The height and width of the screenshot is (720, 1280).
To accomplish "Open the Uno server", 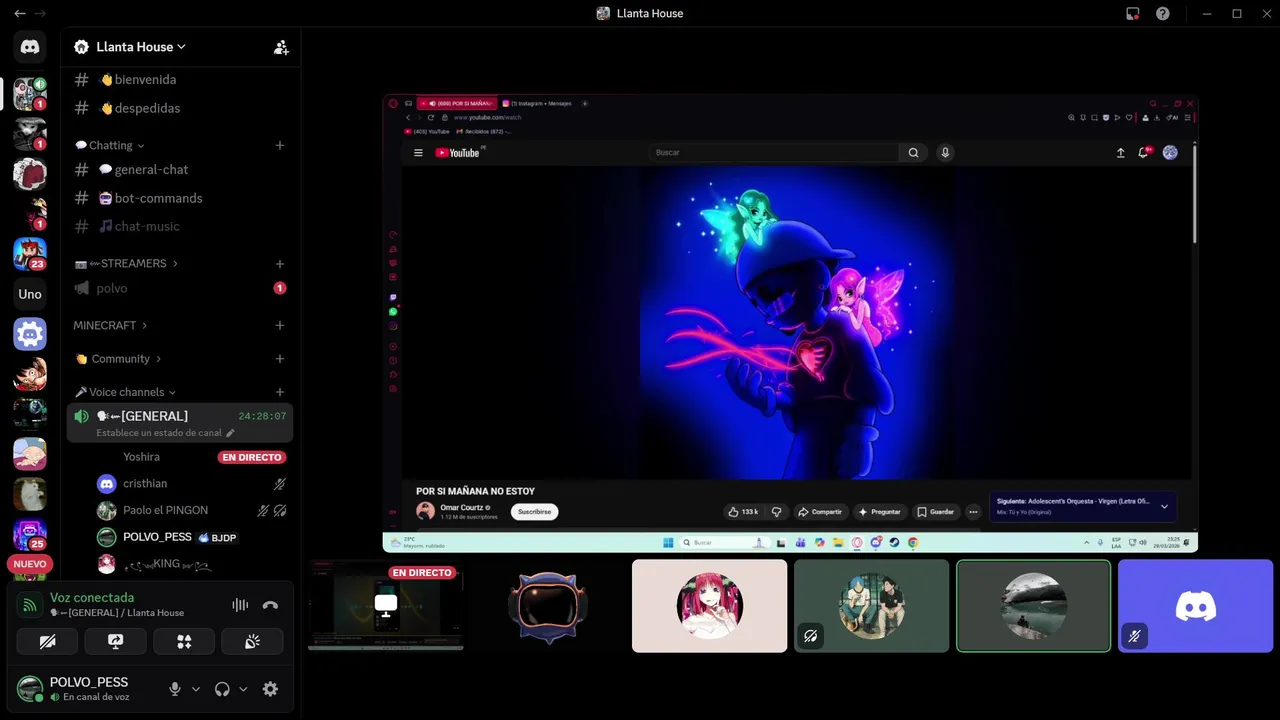I will pos(30,294).
